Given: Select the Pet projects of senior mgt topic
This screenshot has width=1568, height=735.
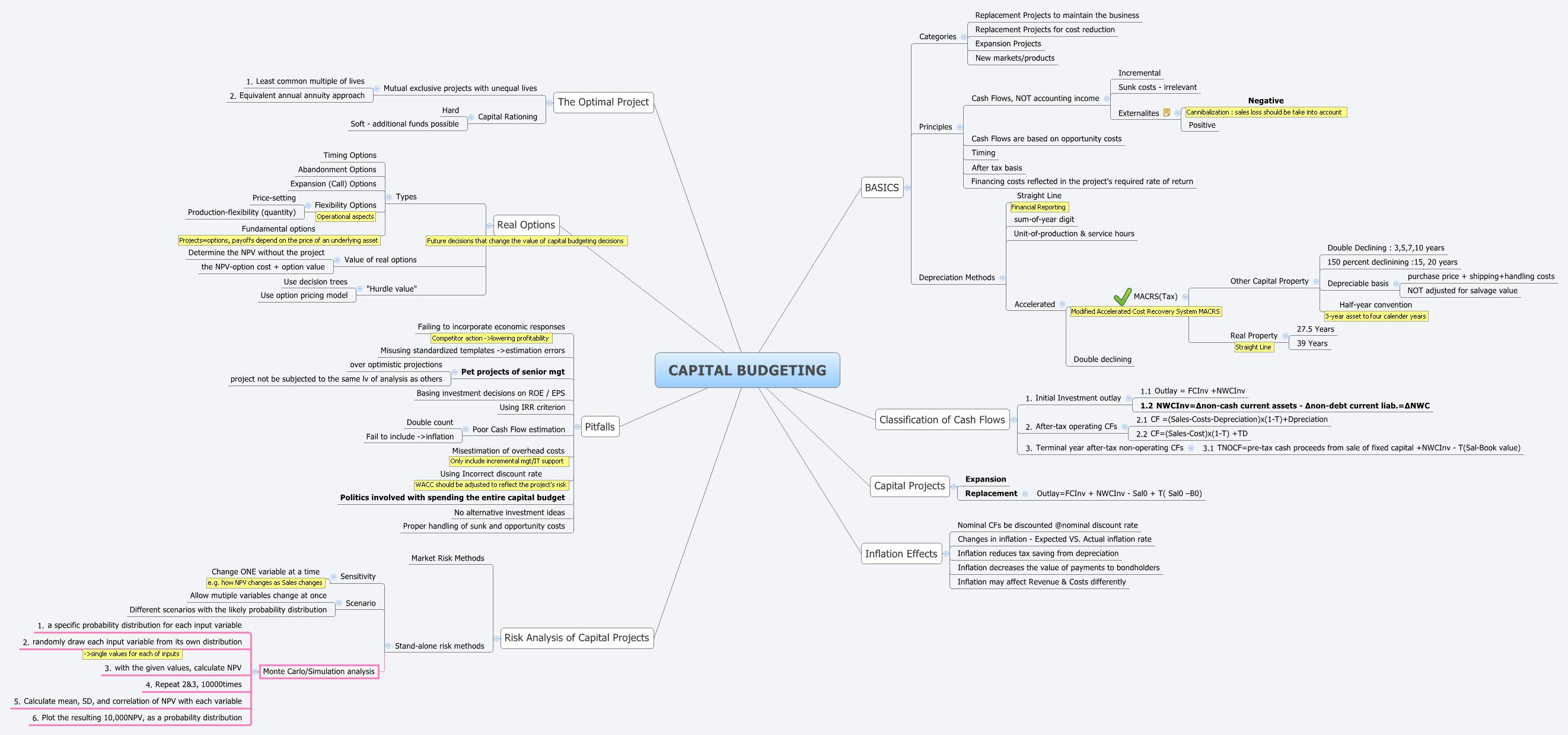Looking at the screenshot, I should pos(512,371).
